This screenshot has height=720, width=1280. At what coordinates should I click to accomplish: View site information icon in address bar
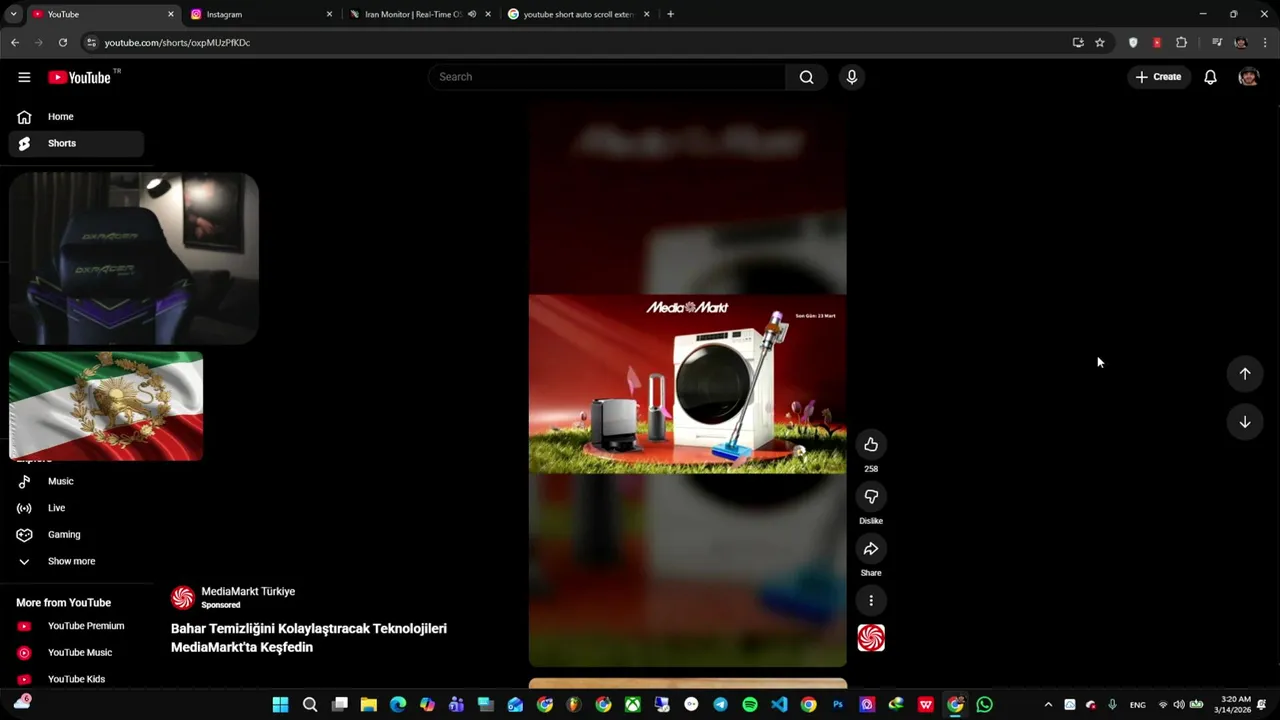pos(91,43)
